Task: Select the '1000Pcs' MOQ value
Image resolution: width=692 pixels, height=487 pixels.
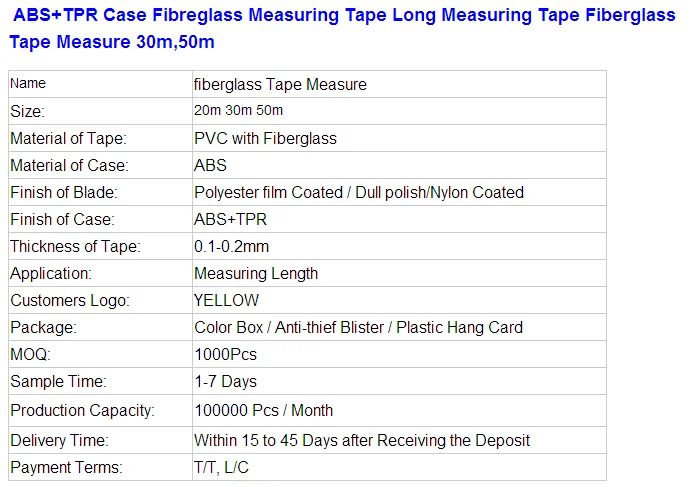Action: pyautogui.click(x=225, y=354)
